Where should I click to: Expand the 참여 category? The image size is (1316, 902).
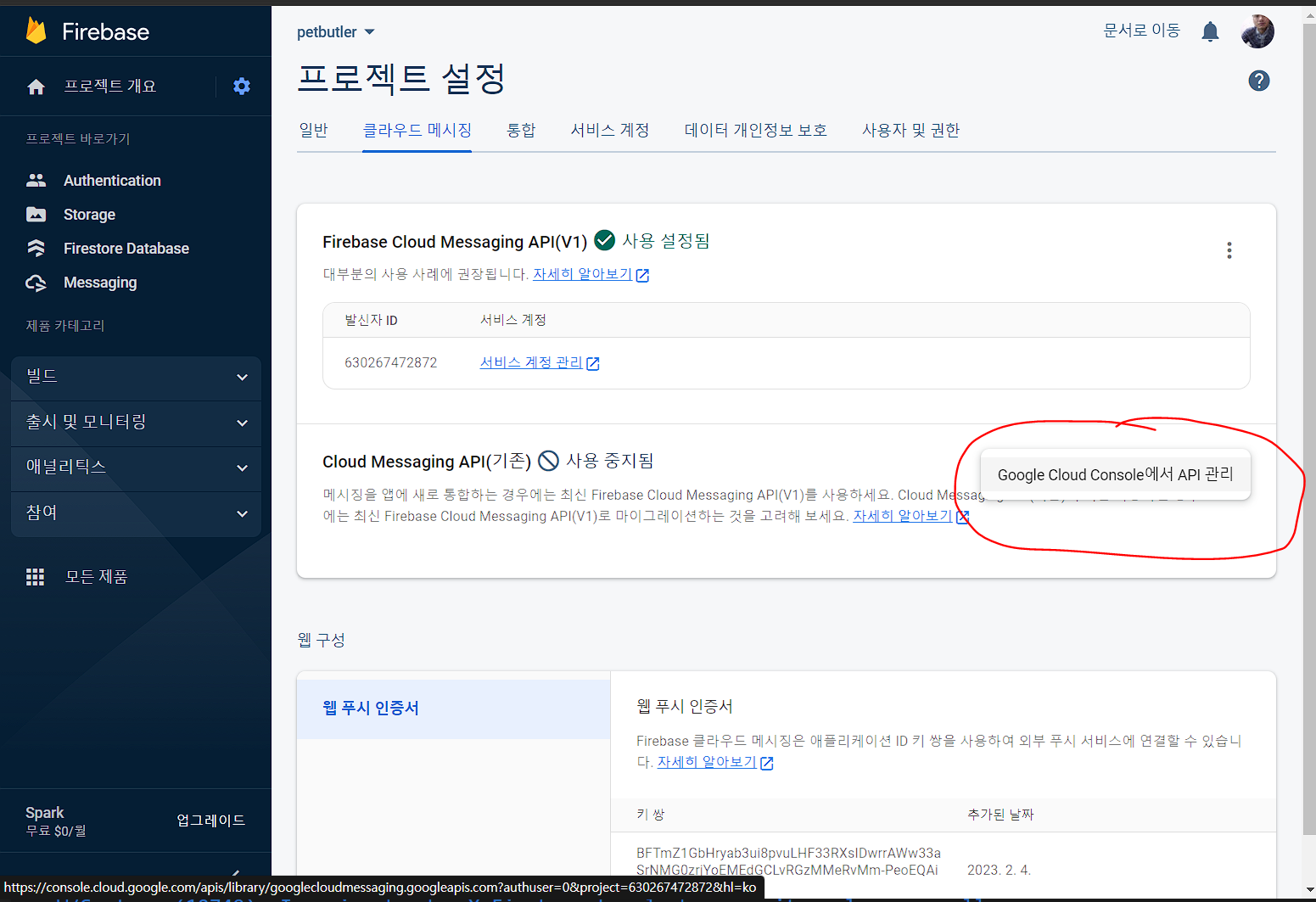[136, 513]
